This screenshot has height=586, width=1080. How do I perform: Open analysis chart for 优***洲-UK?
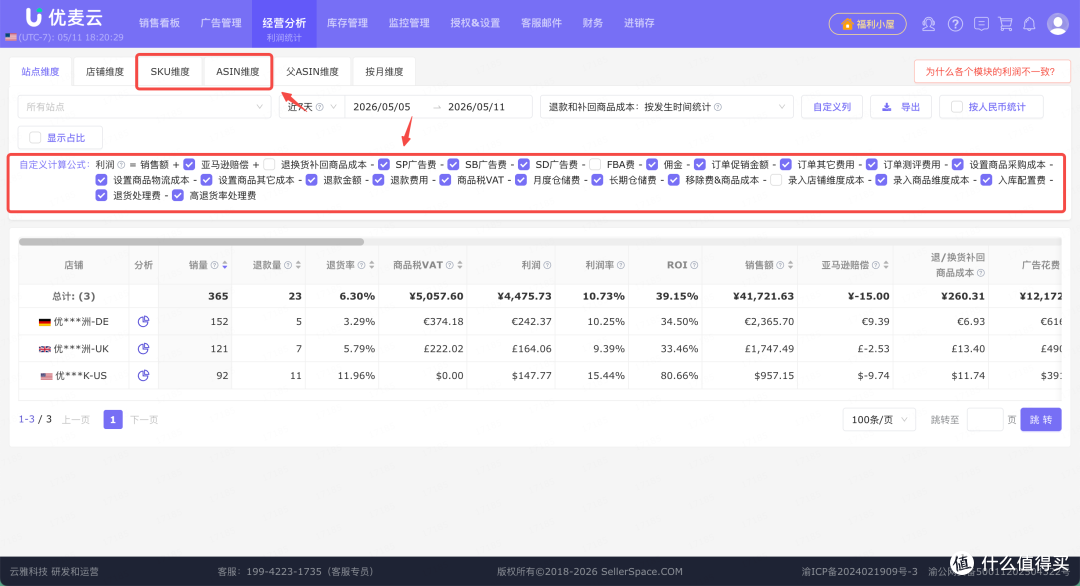point(143,348)
